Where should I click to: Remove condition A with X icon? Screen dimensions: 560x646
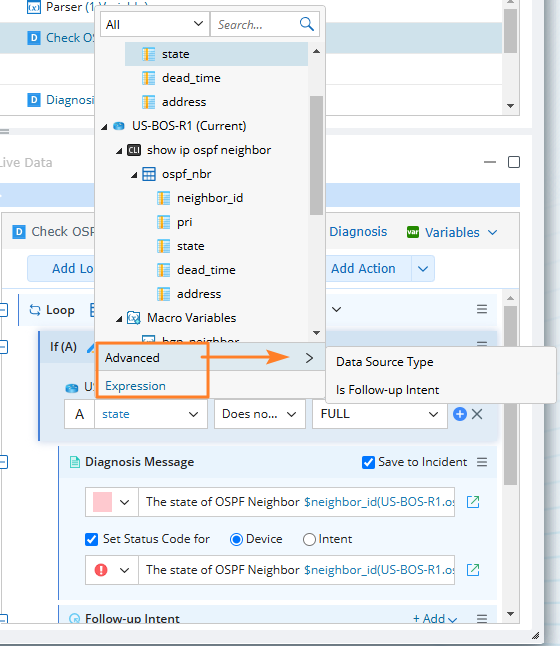pos(477,414)
